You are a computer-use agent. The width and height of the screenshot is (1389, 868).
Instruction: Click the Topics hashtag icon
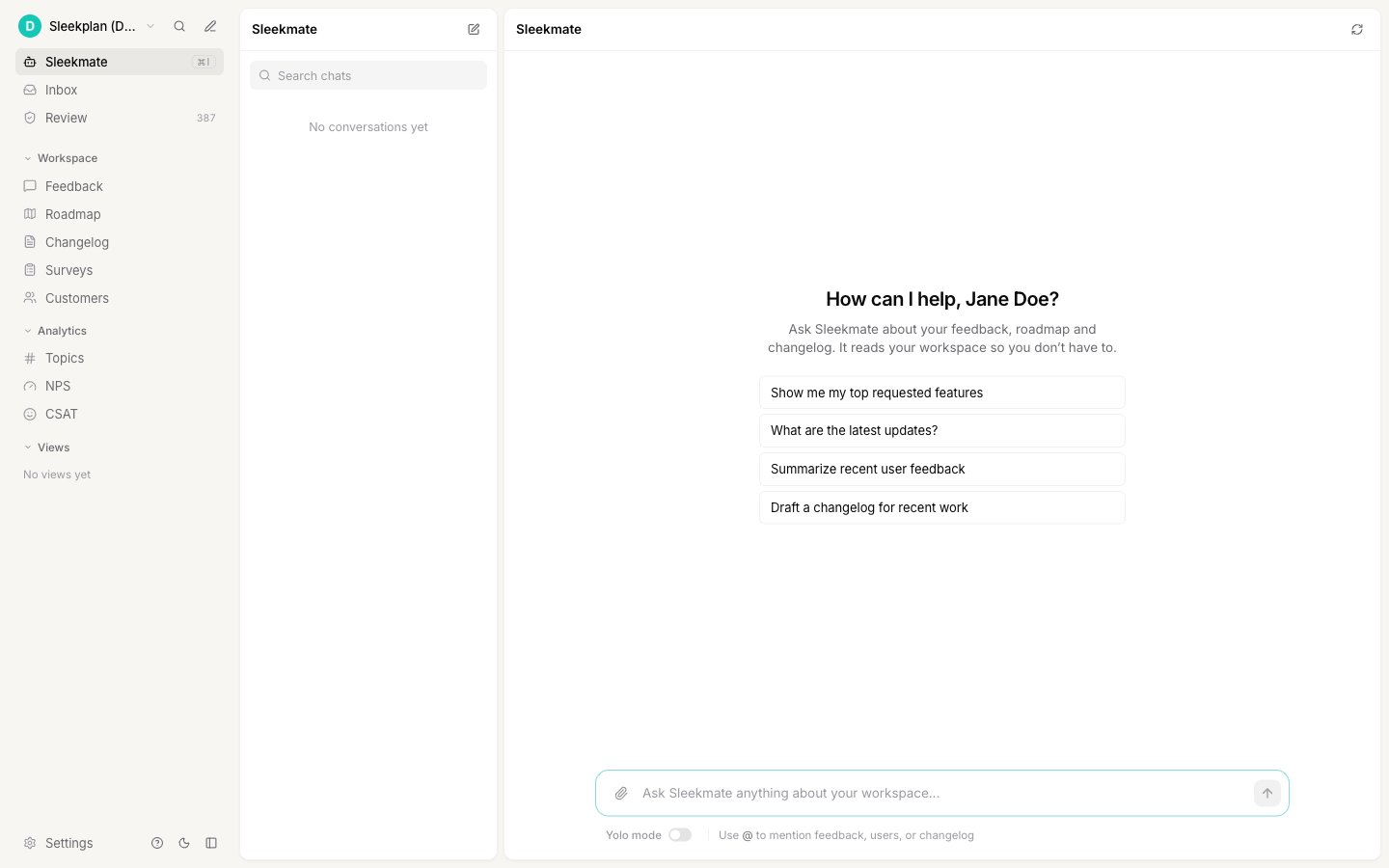point(30,358)
